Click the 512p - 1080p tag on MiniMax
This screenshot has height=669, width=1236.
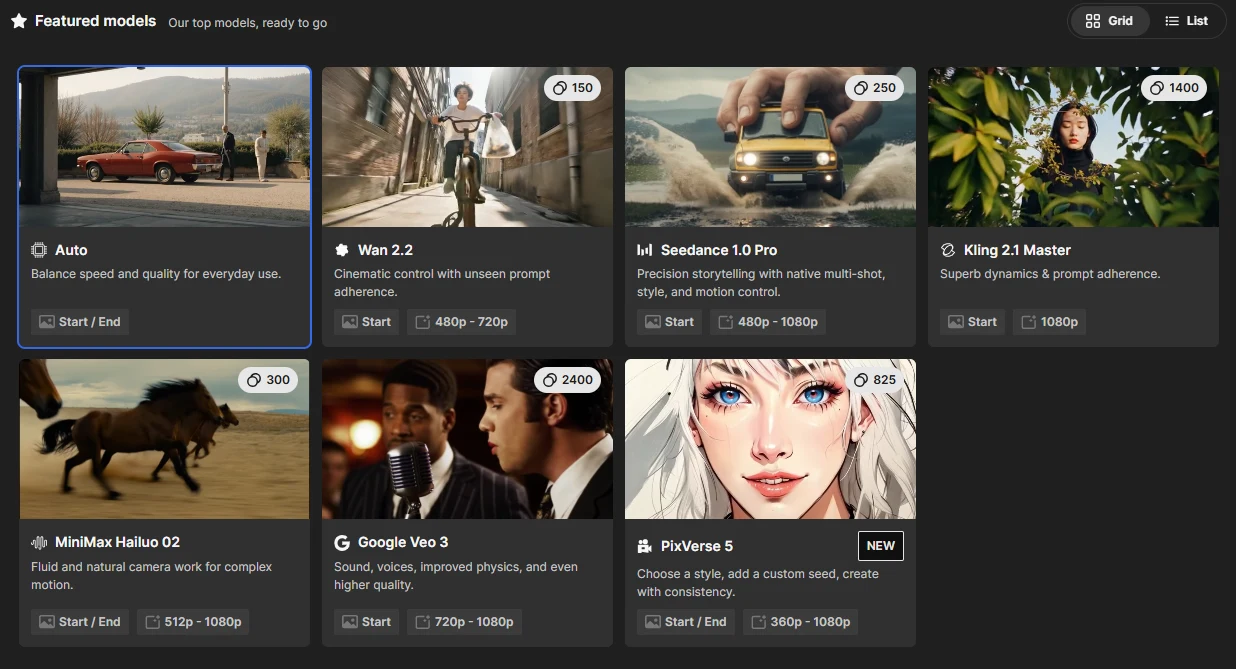pyautogui.click(x=193, y=622)
